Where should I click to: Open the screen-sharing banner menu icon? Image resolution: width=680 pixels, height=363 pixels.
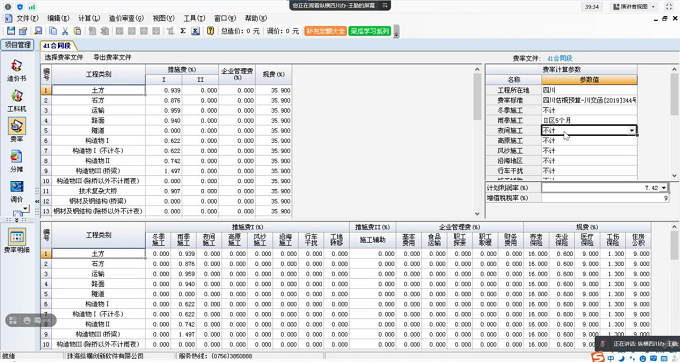click(385, 6)
